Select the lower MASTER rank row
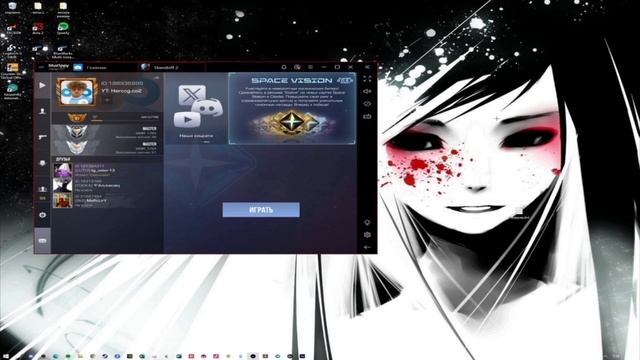This screenshot has height=360, width=640. pos(107,148)
